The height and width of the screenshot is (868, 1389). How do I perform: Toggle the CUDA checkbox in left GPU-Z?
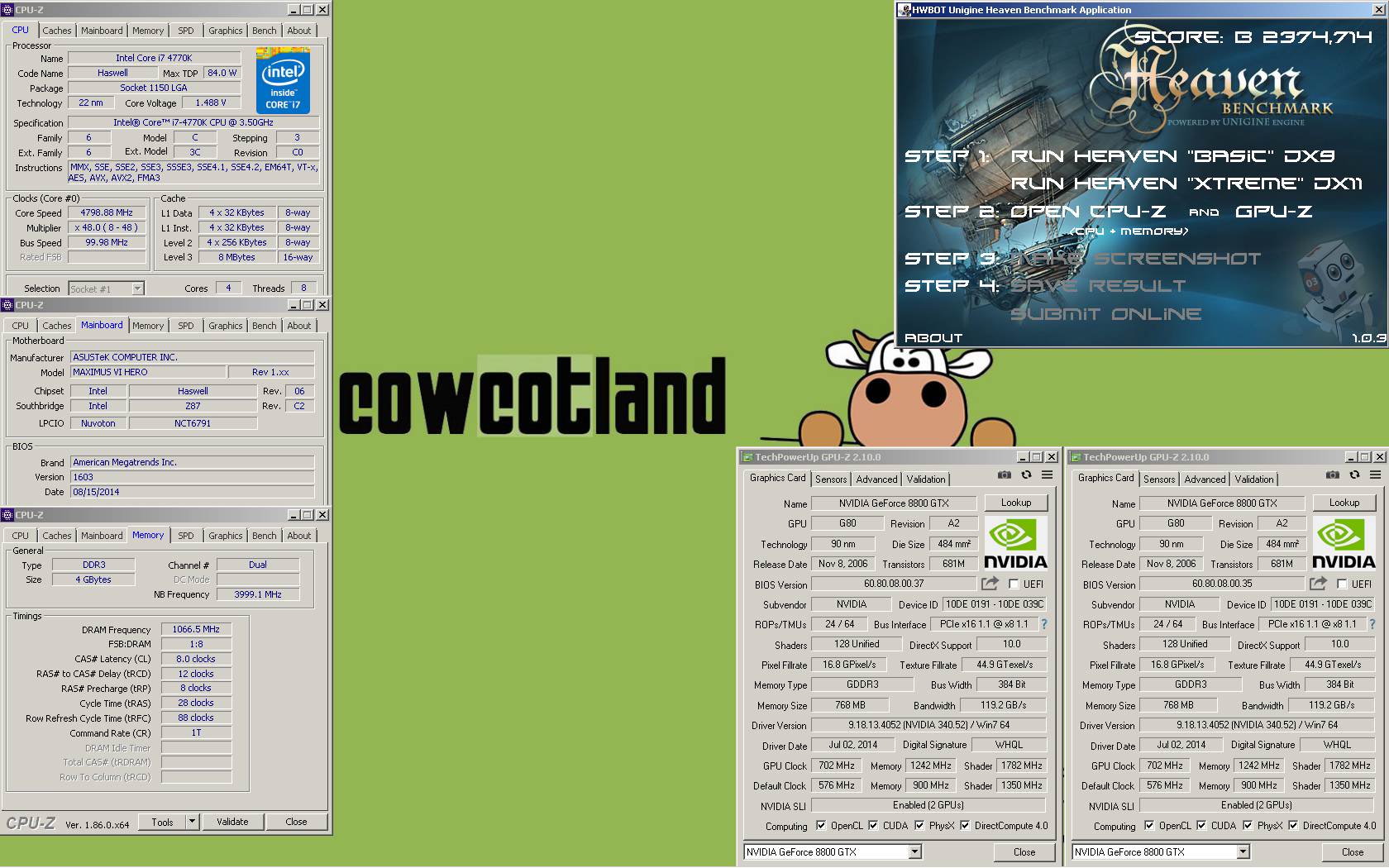pyautogui.click(x=873, y=826)
